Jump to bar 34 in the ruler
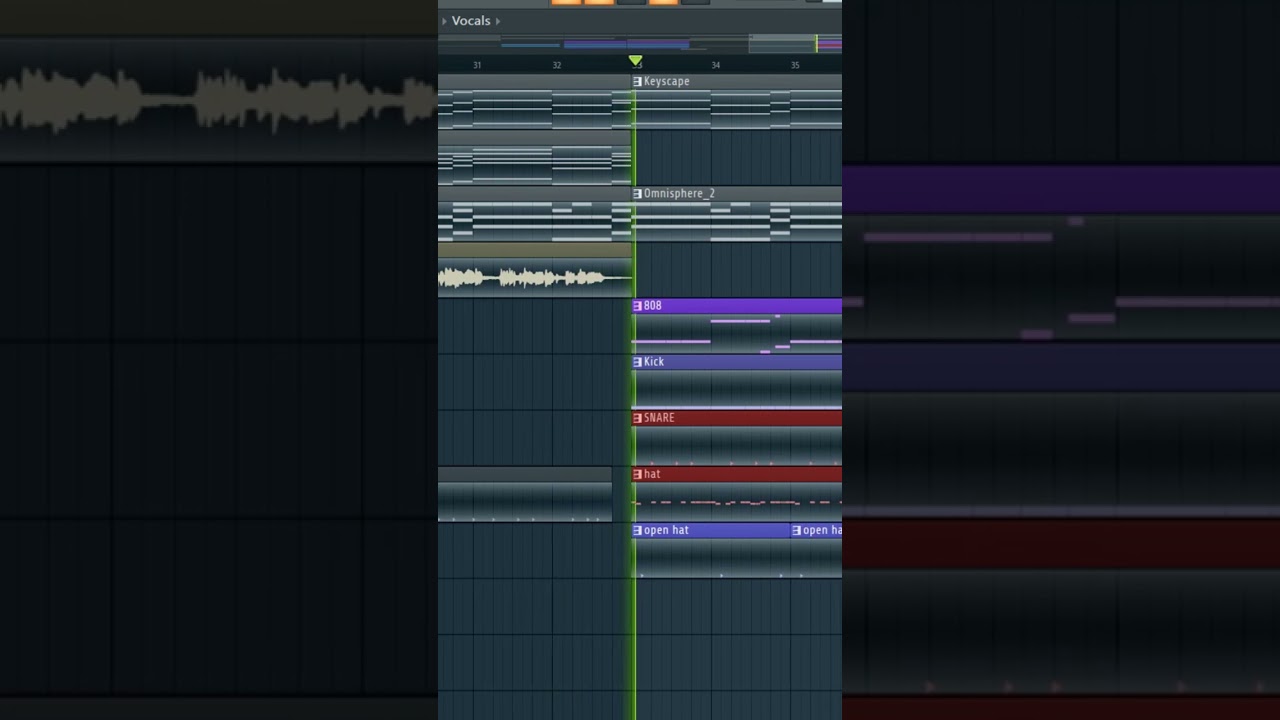 (x=715, y=65)
